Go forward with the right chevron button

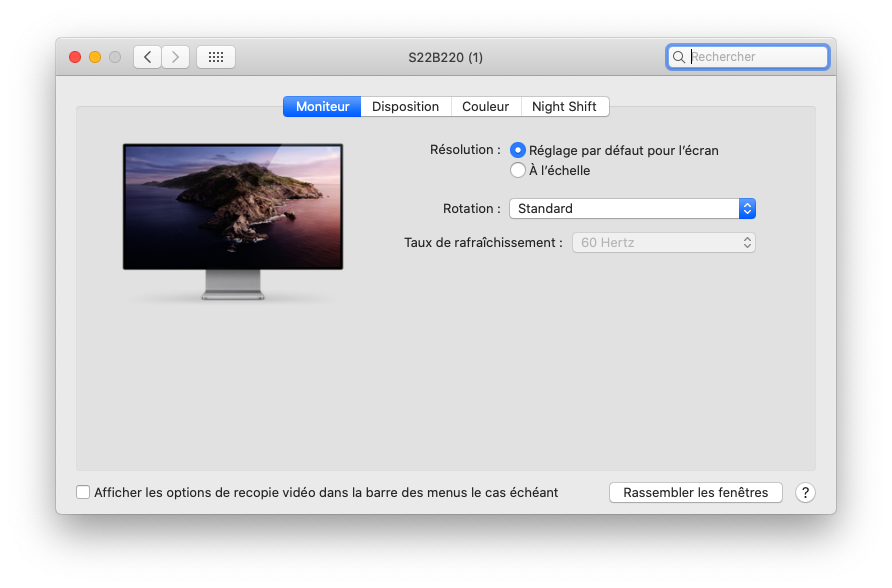(175, 57)
